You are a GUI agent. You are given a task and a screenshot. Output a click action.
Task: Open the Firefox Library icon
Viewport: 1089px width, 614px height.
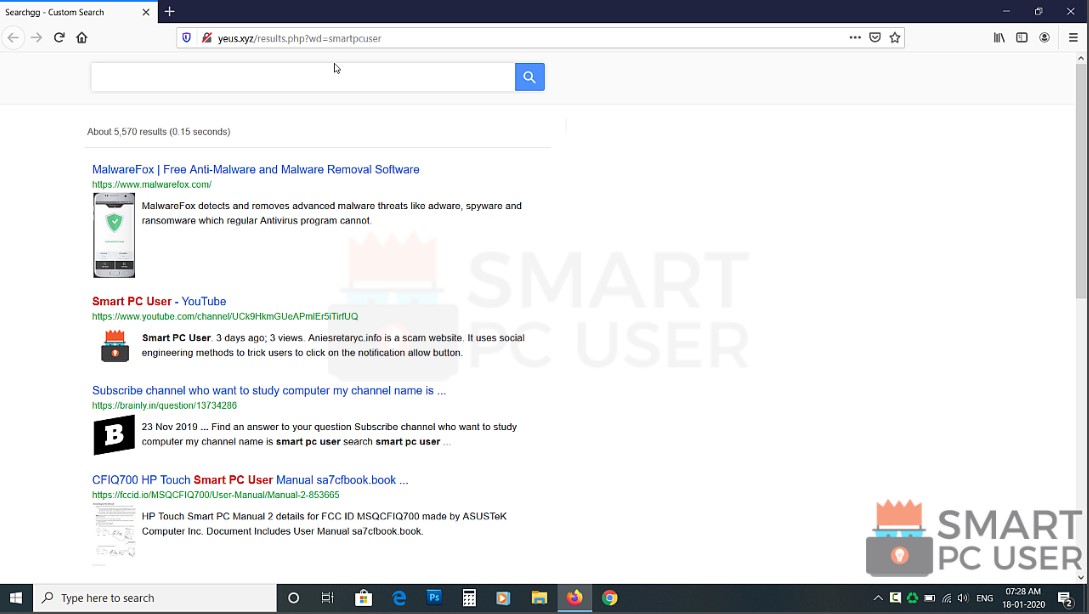(x=999, y=37)
